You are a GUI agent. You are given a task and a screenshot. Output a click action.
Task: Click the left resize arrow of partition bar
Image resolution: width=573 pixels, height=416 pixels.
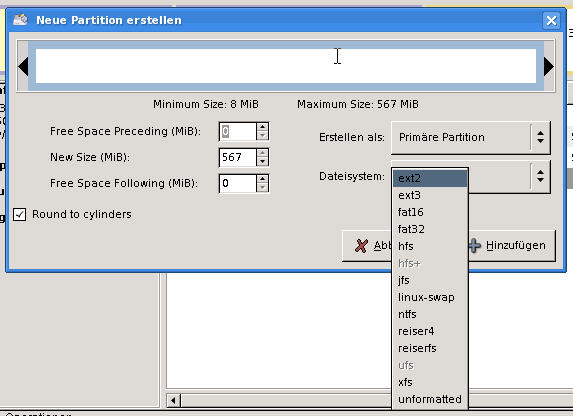coord(23,67)
